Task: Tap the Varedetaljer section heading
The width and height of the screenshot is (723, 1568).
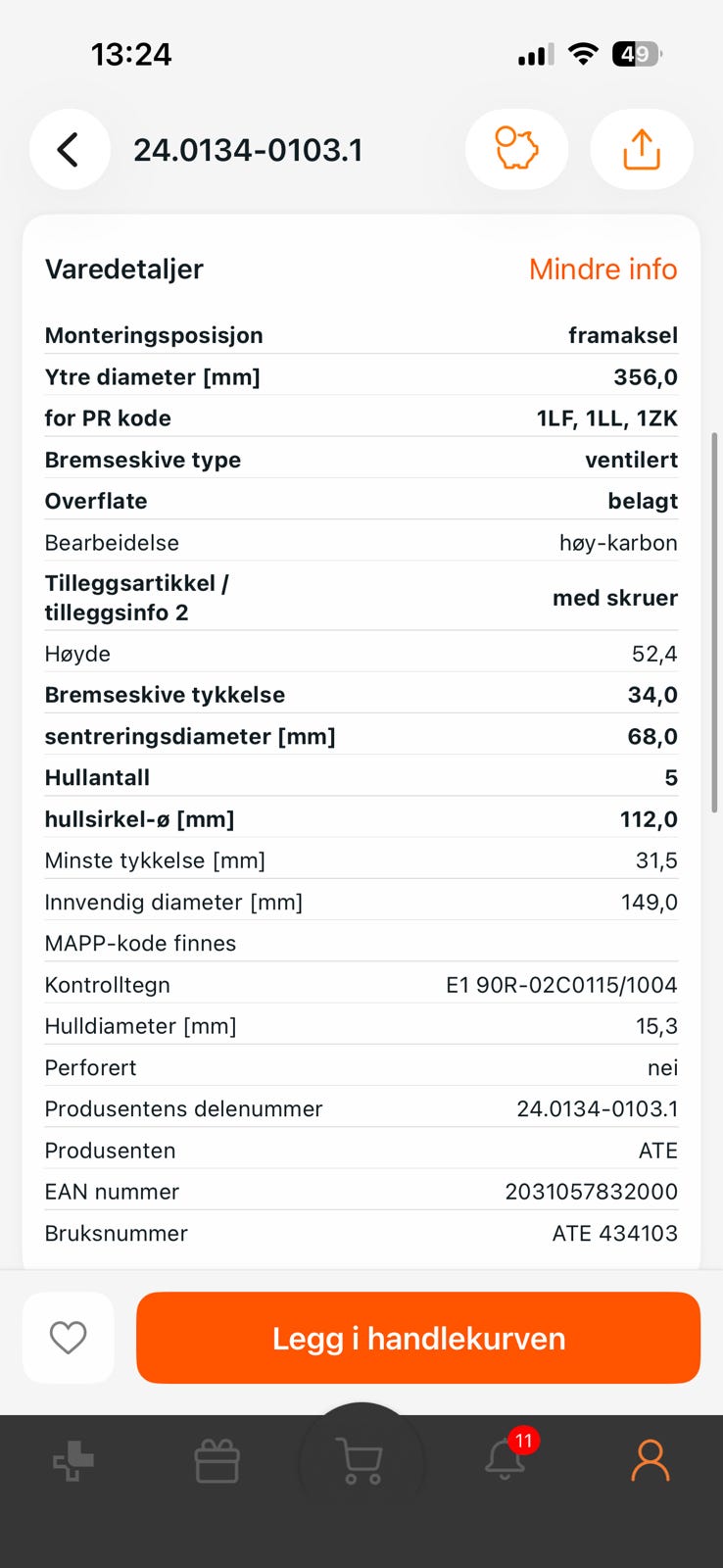Action: pyautogui.click(x=124, y=269)
